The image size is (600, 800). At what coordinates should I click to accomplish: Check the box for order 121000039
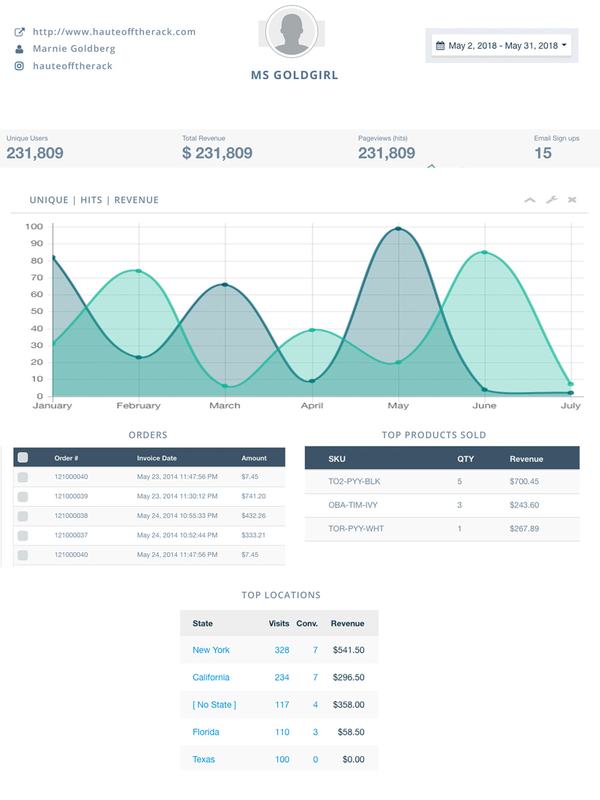23,497
